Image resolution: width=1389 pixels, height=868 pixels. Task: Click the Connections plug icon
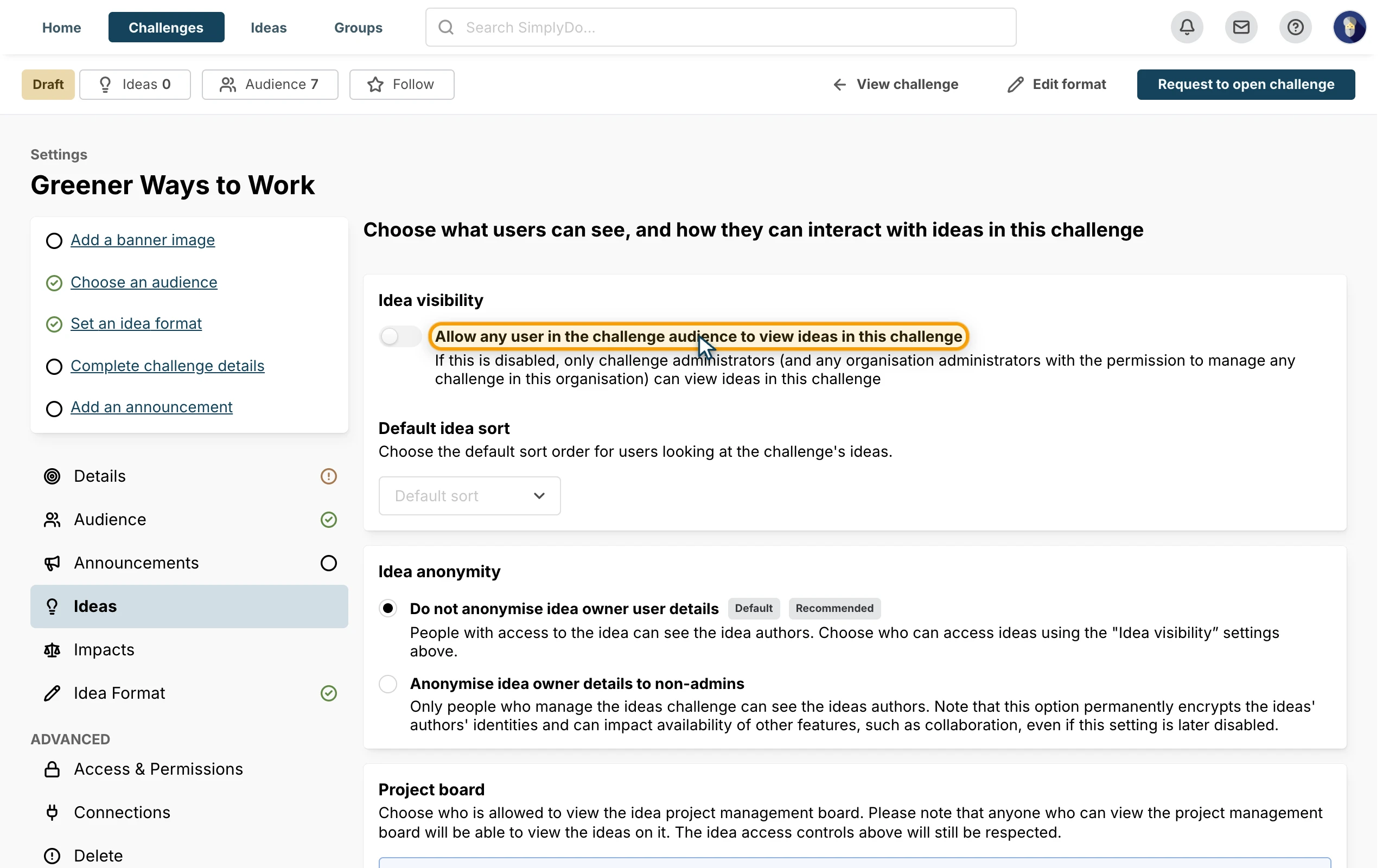tap(52, 812)
